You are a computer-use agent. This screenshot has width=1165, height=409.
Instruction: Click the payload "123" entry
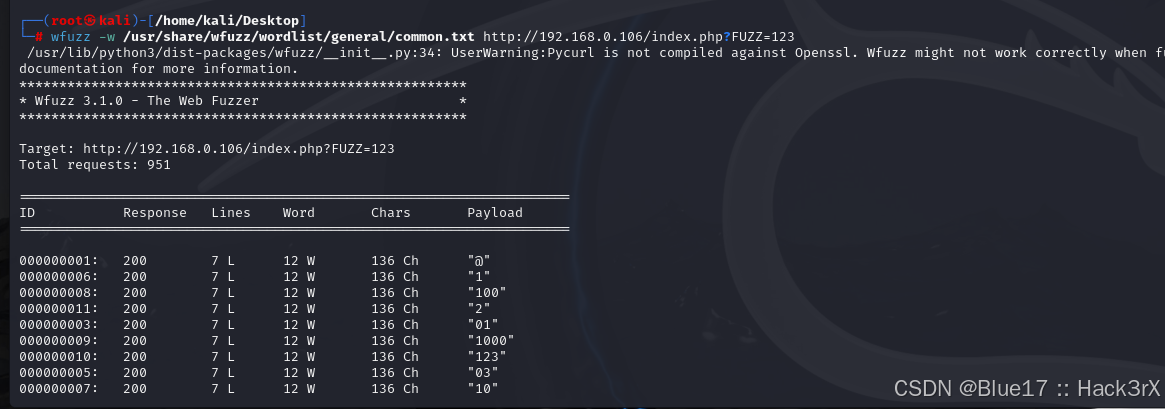coord(487,356)
